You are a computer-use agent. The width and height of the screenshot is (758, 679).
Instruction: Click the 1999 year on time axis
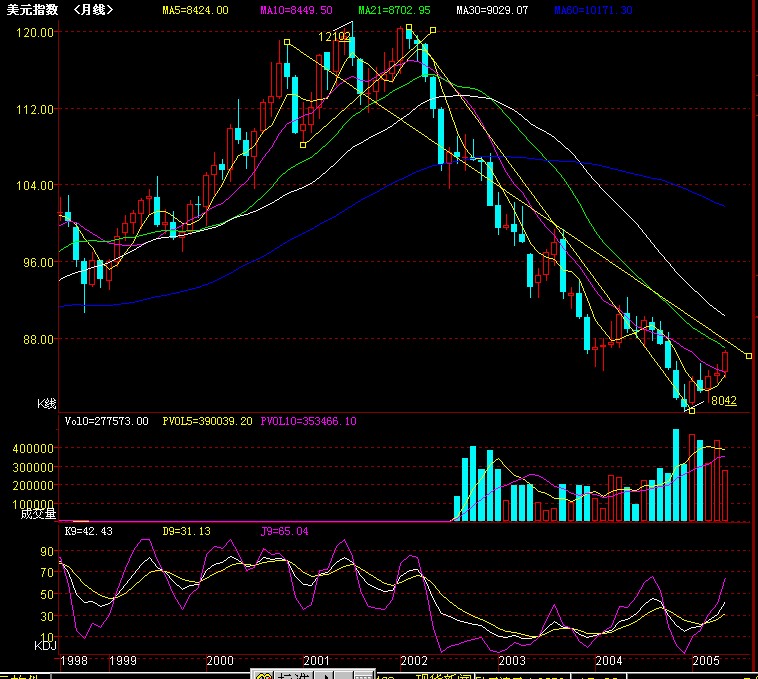click(123, 661)
